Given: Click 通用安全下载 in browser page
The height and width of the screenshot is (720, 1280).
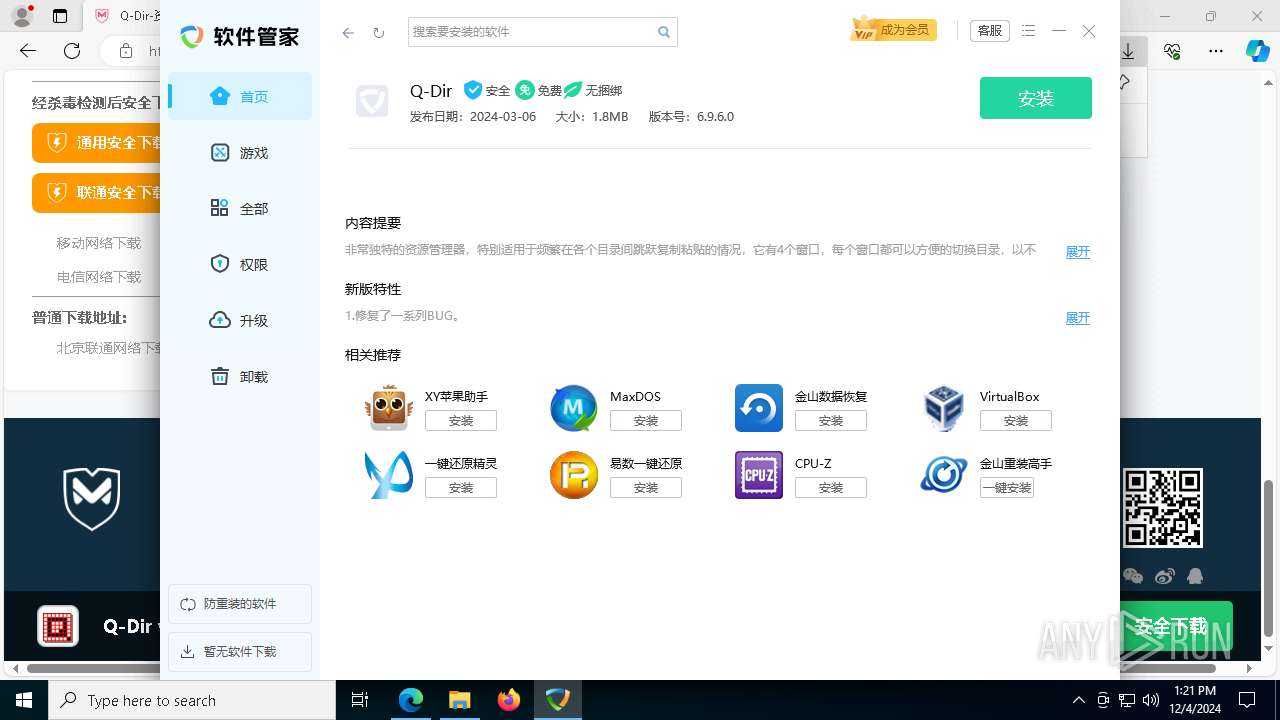Looking at the screenshot, I should [x=97, y=143].
